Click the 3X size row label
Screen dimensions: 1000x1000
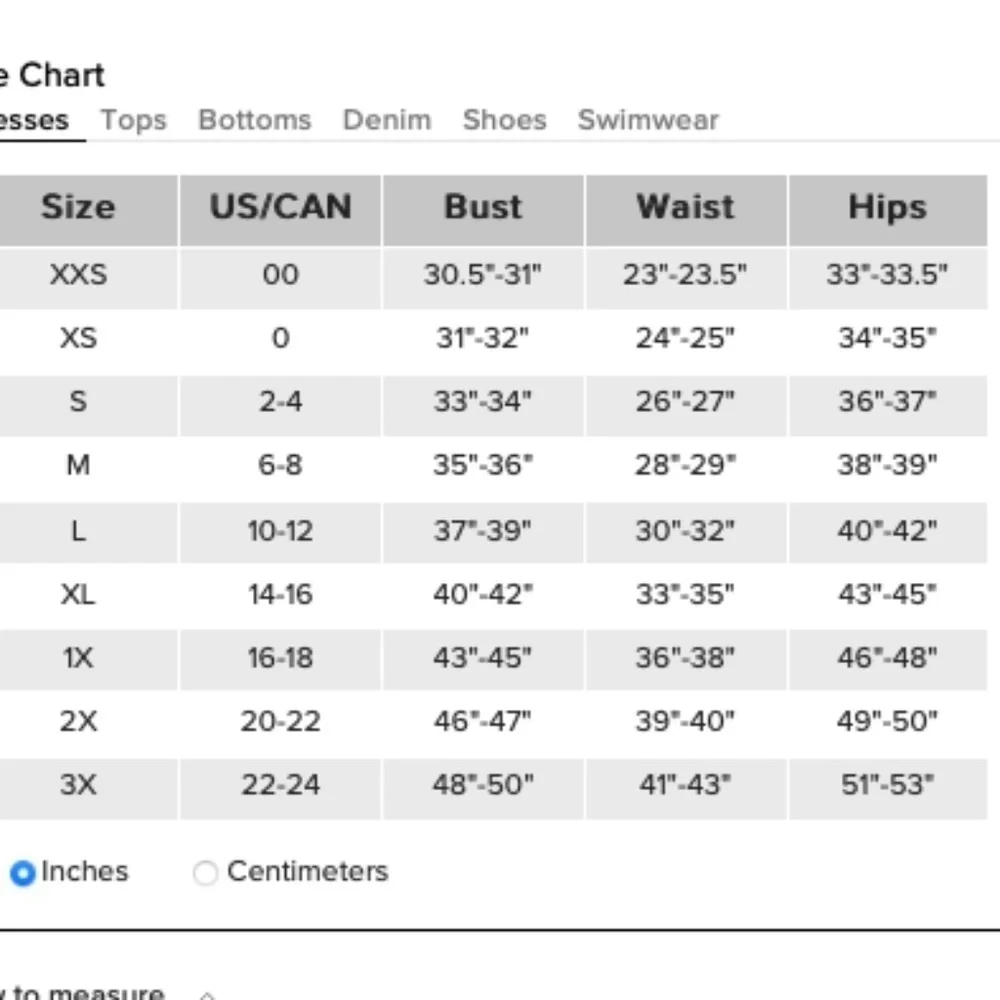tap(78, 784)
